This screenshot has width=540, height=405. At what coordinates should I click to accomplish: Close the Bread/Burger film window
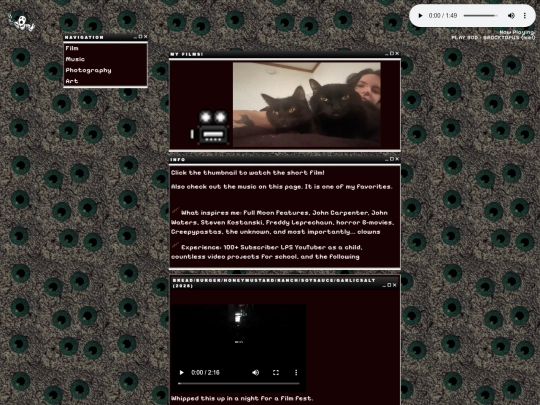395,285
